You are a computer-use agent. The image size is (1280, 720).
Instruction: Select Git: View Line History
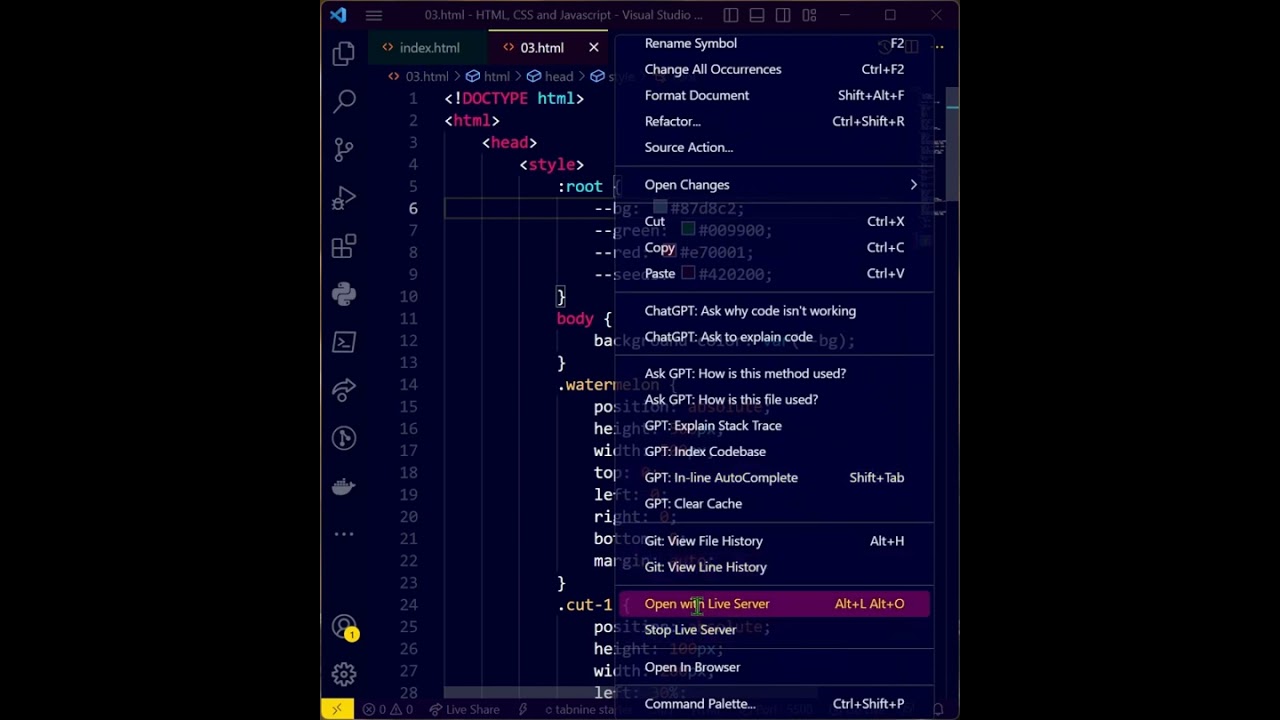tap(775, 567)
